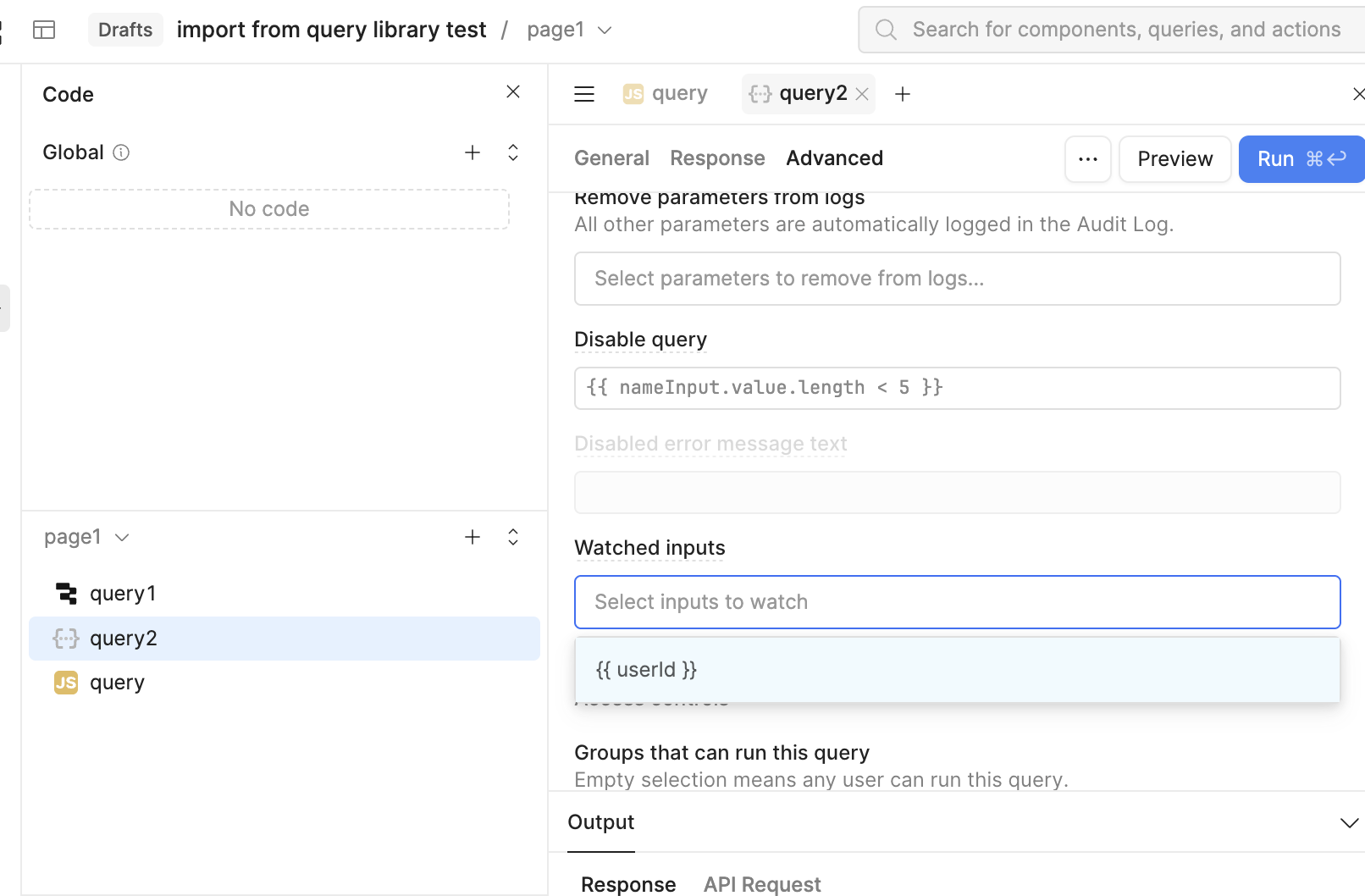Open the Advanced settings tab
Screen dimensions: 1365x896
click(835, 158)
